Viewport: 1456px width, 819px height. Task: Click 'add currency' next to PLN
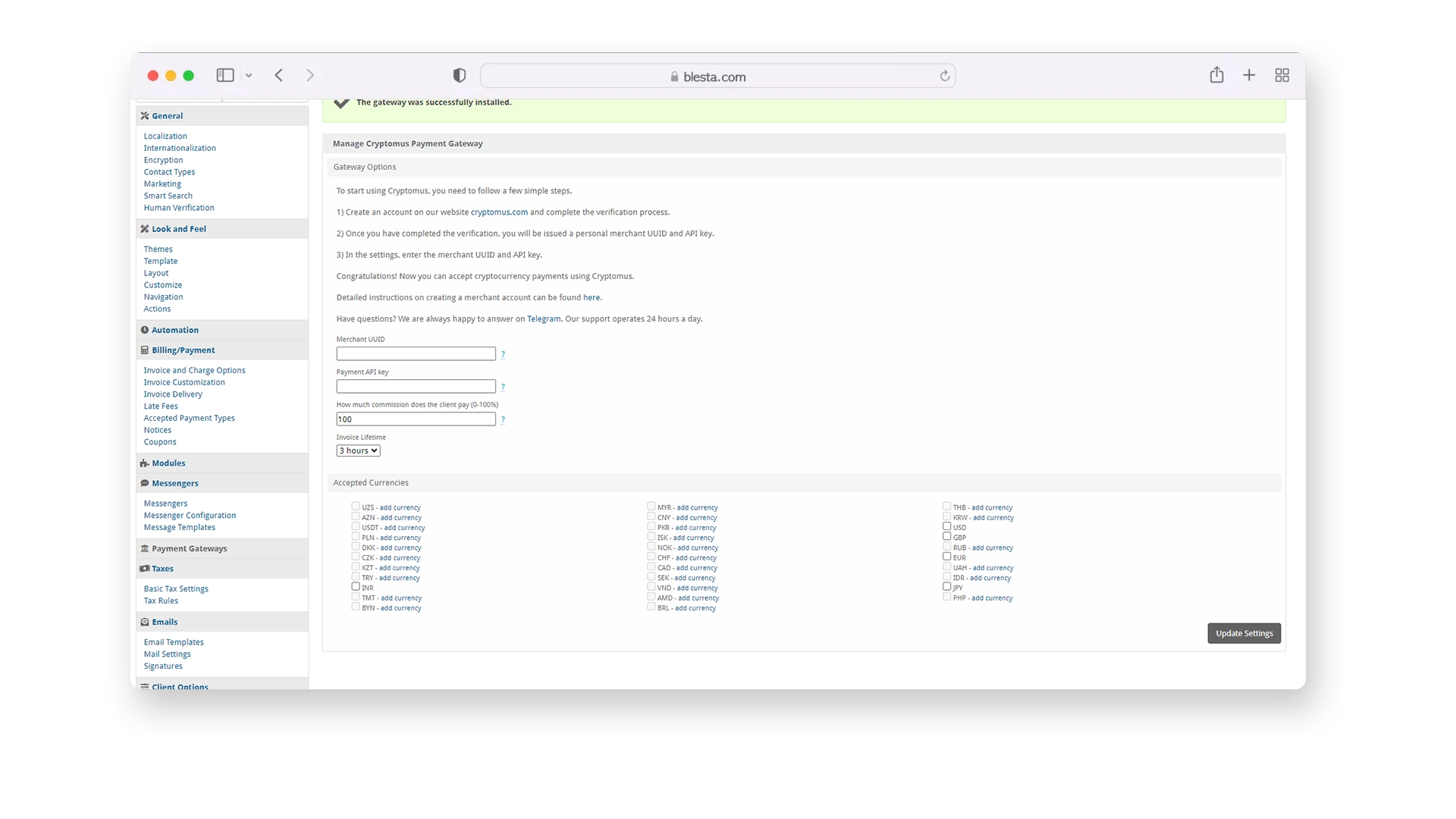pyautogui.click(x=400, y=538)
